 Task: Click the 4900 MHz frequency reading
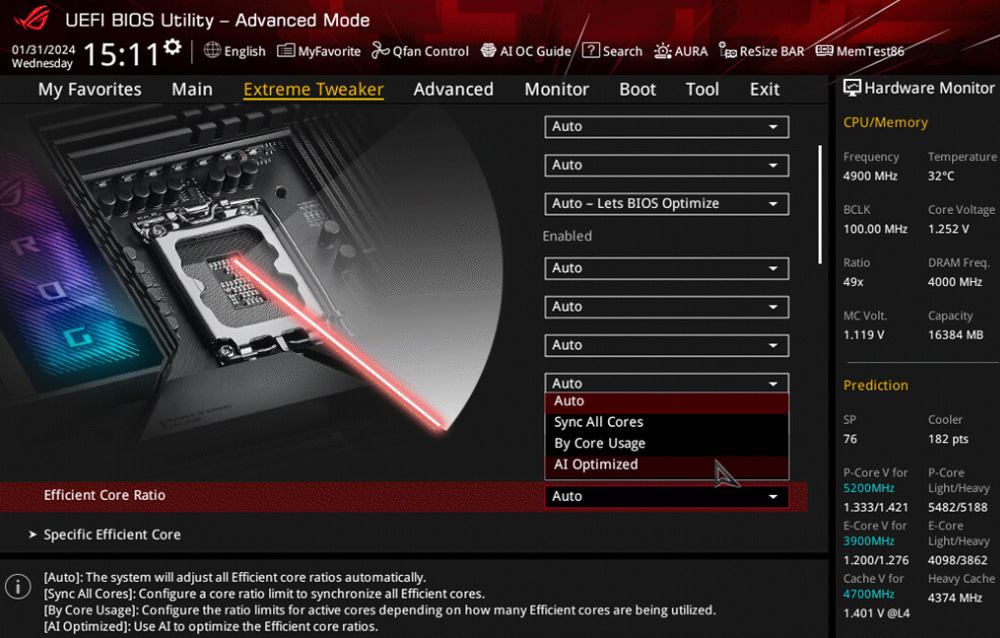click(x=870, y=176)
